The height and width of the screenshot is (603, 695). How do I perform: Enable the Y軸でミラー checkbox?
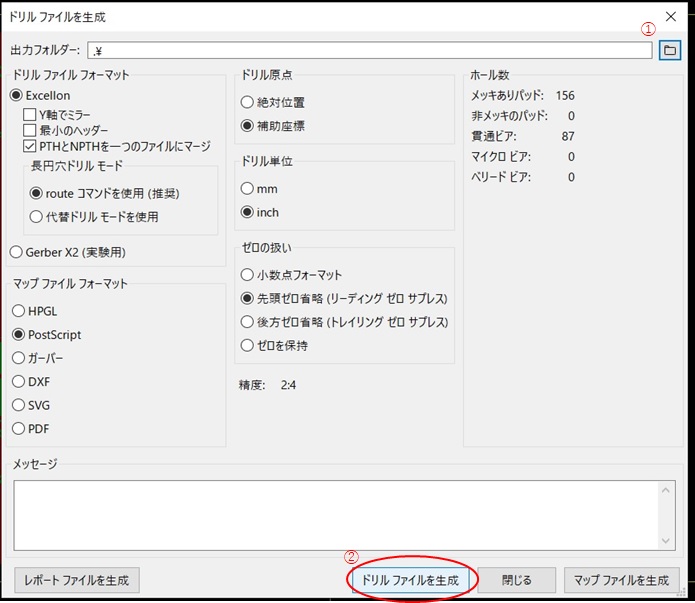(x=30, y=114)
